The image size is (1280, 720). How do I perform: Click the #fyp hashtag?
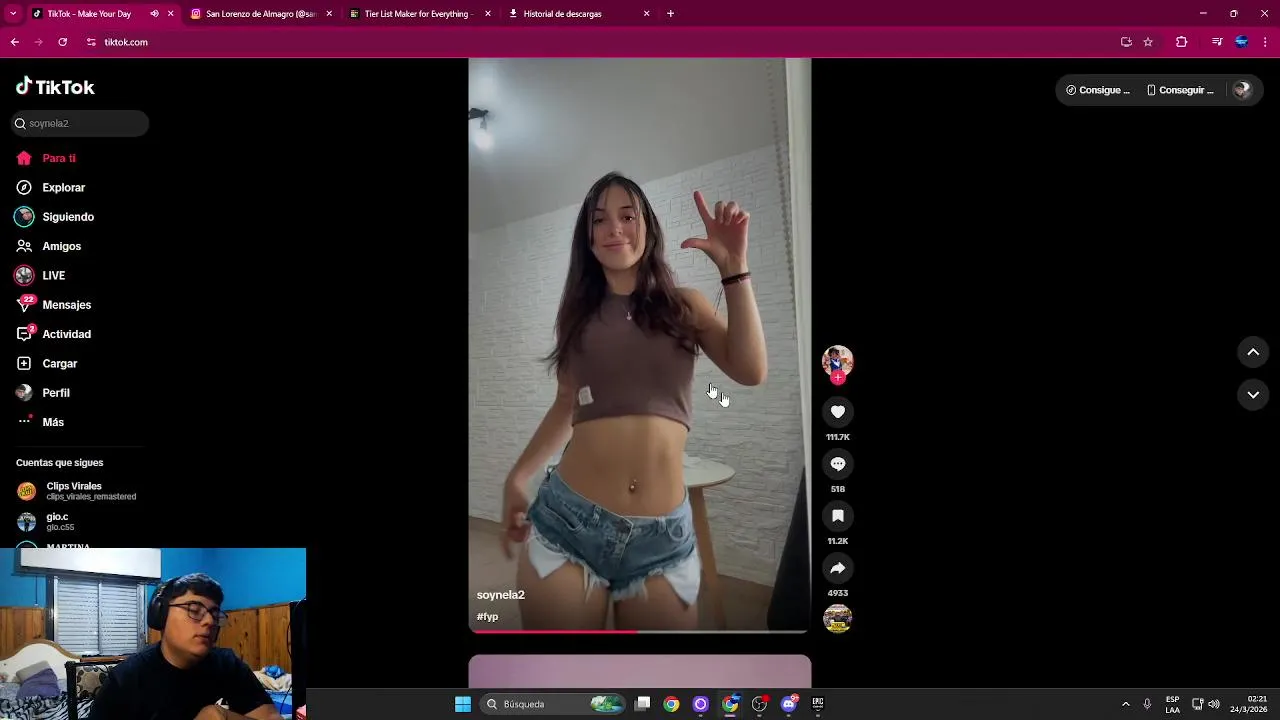click(488, 617)
